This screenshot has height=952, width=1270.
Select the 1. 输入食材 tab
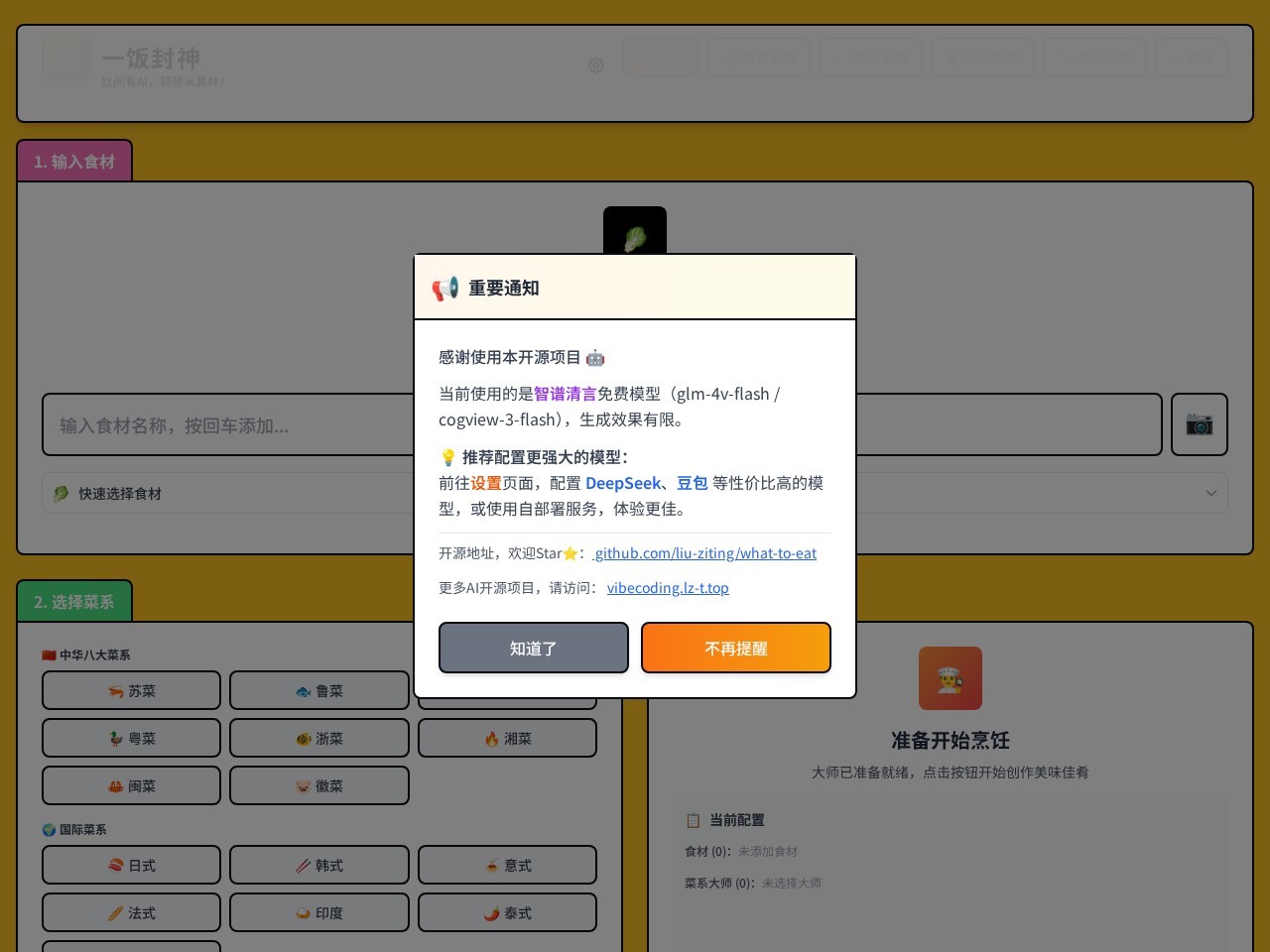click(x=74, y=162)
